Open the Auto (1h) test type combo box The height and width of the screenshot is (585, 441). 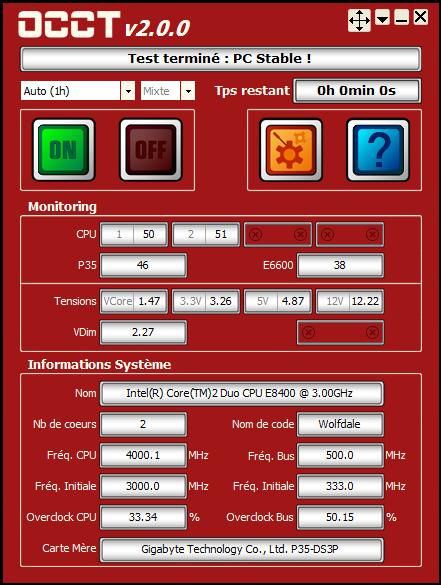point(78,91)
